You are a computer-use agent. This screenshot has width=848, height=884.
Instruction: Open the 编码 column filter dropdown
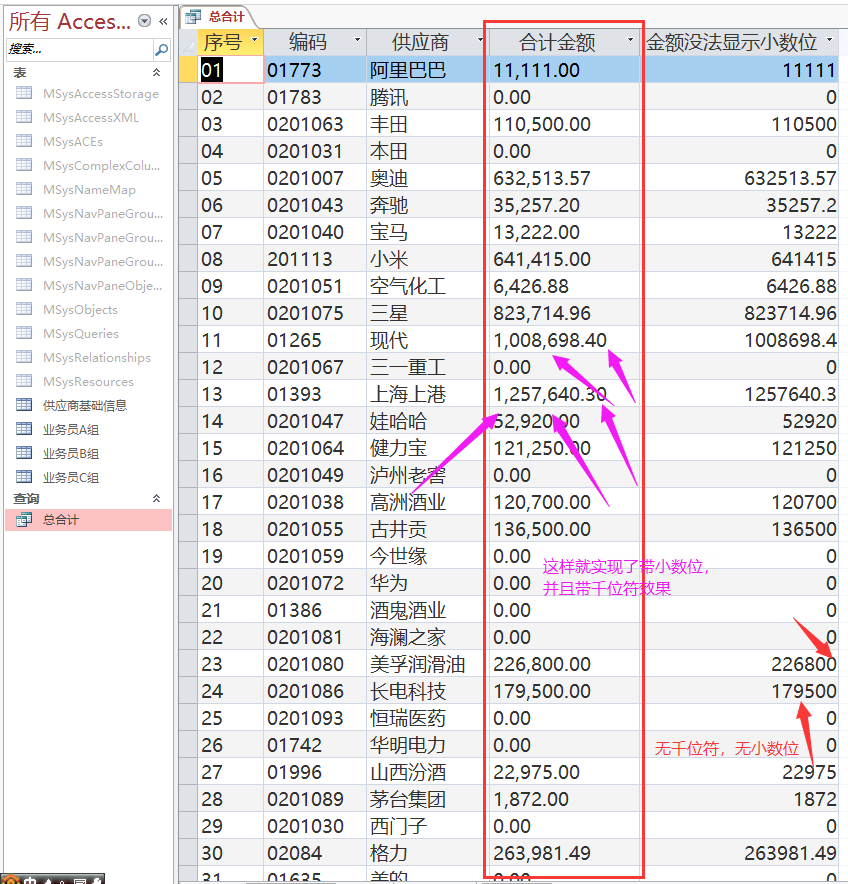[357, 40]
